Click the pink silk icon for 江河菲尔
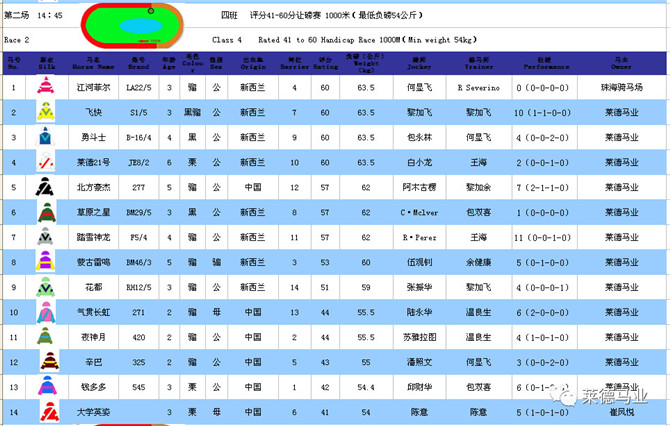The image size is (670, 426). [x=45, y=88]
